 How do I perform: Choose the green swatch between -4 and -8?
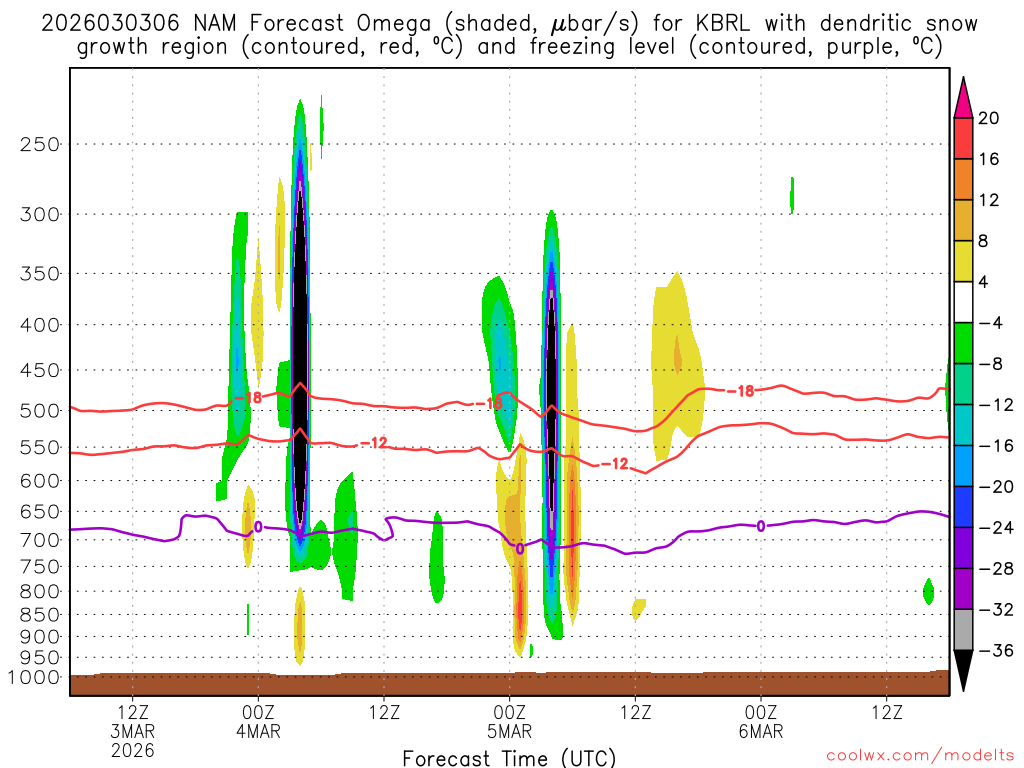coord(963,343)
